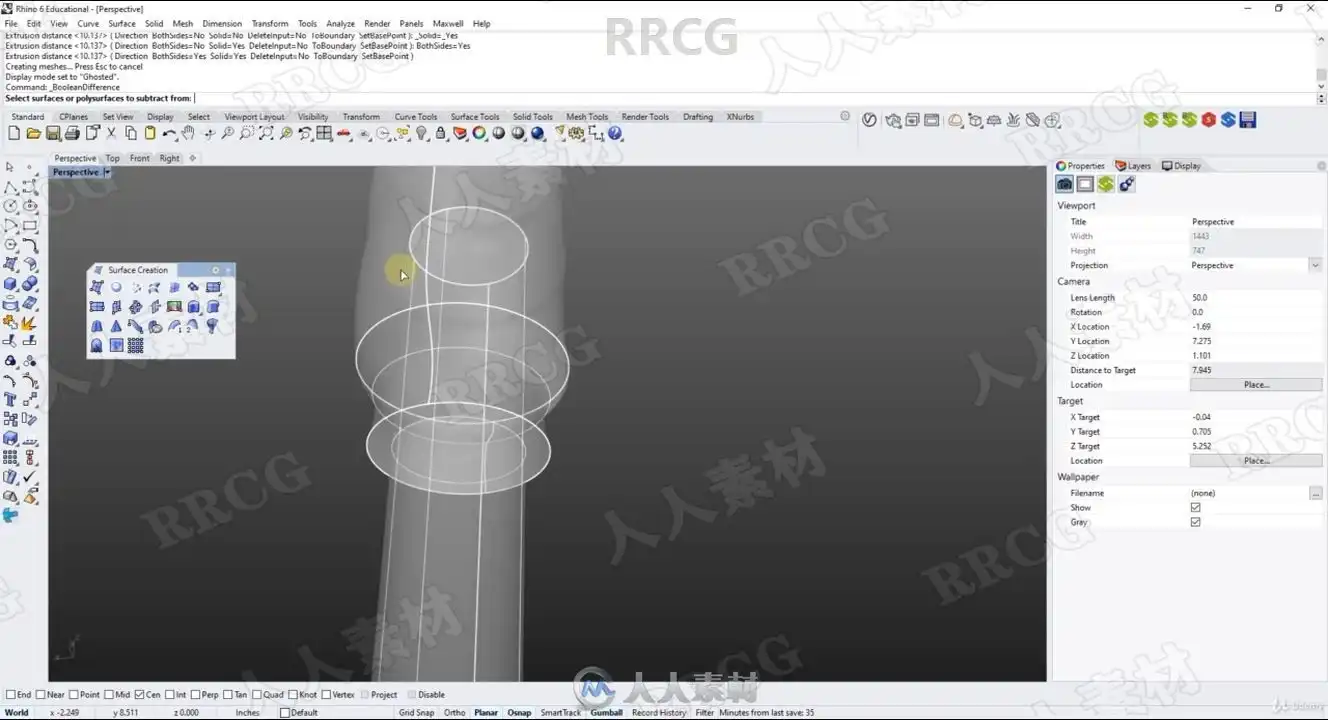Click the padlock lock icon

click(440, 133)
